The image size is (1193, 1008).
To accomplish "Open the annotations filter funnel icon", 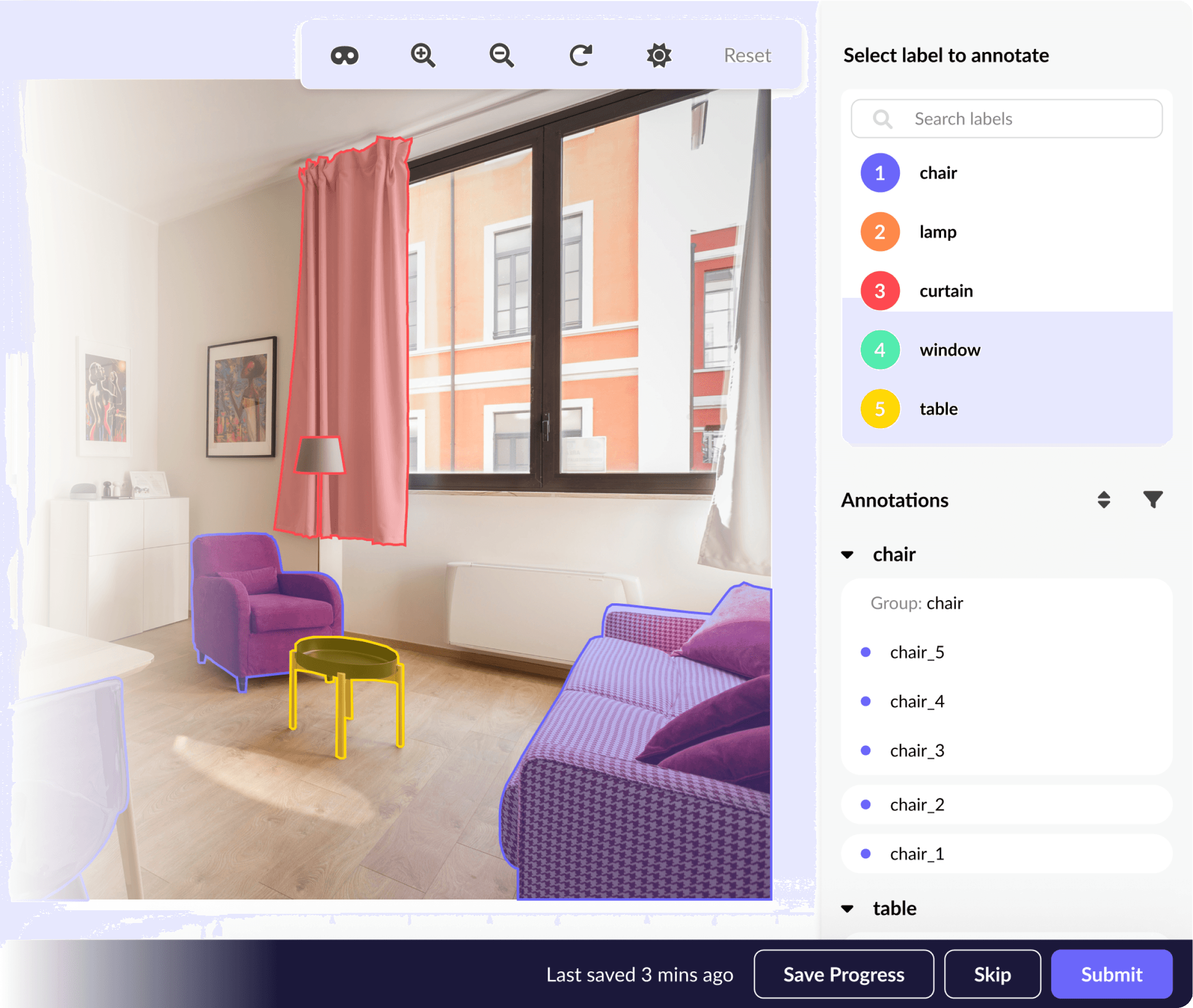I will (x=1152, y=499).
